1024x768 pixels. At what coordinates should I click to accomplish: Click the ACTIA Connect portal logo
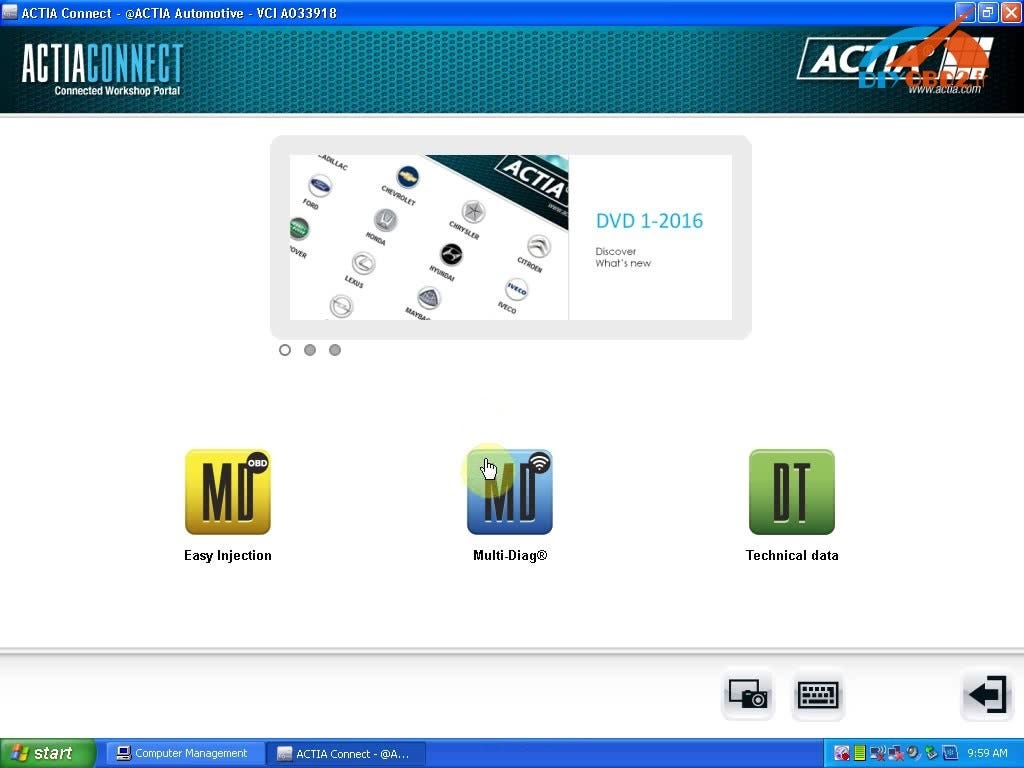[x=102, y=70]
